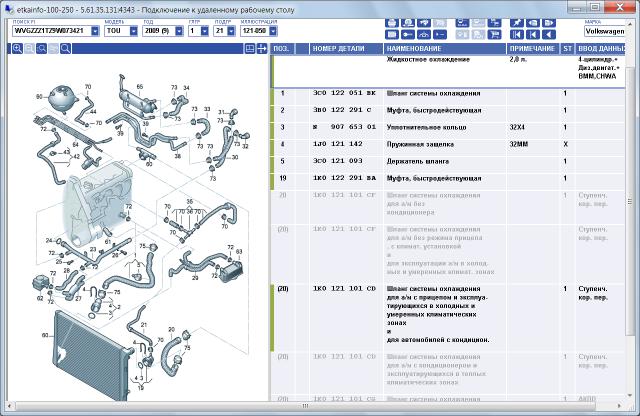Open the ИЛЛЮСТРАЦИЯ dropdown showing 121-050
This screenshot has width=640, height=416.
(x=273, y=31)
